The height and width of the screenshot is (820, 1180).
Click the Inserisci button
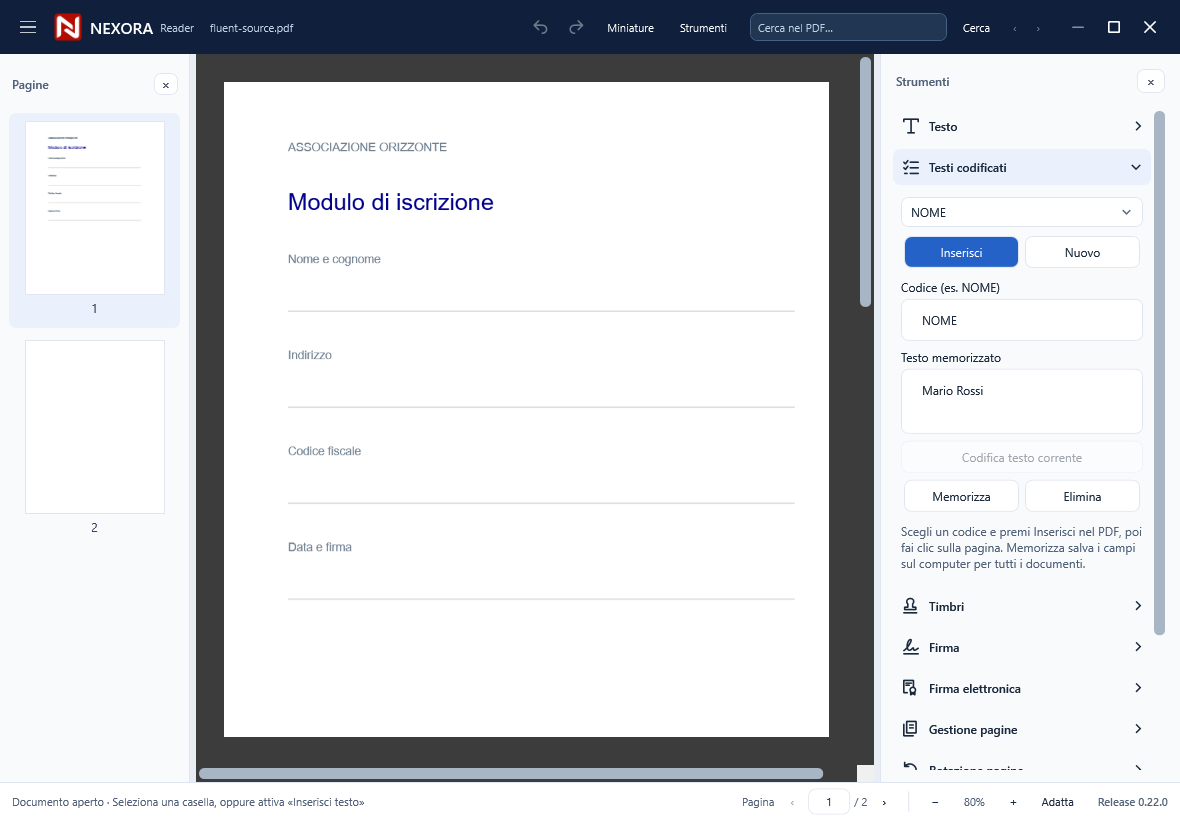click(x=961, y=252)
